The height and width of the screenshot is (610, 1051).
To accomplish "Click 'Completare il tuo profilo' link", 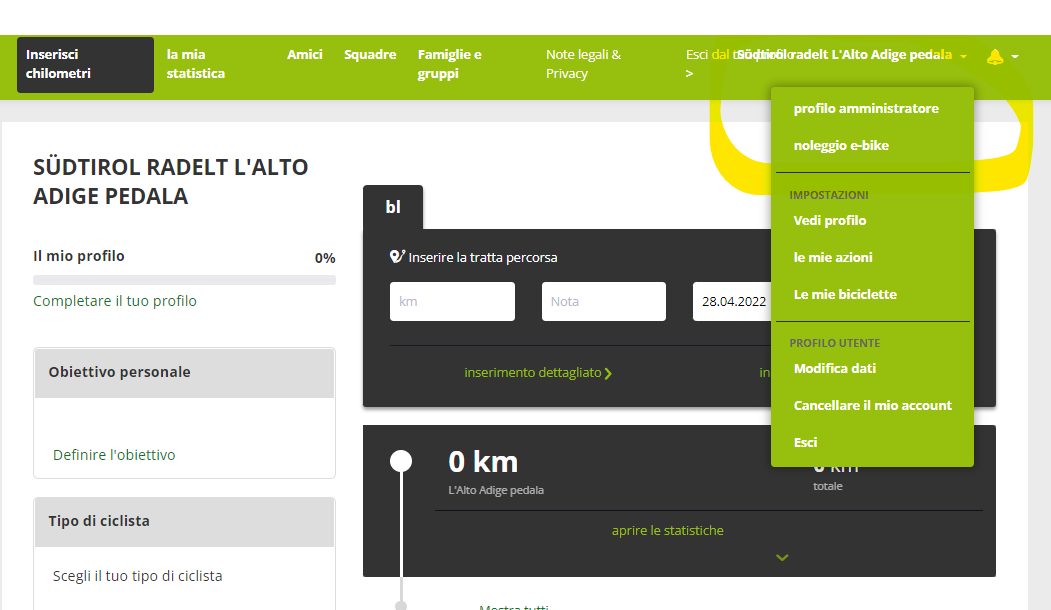I will tap(115, 301).
